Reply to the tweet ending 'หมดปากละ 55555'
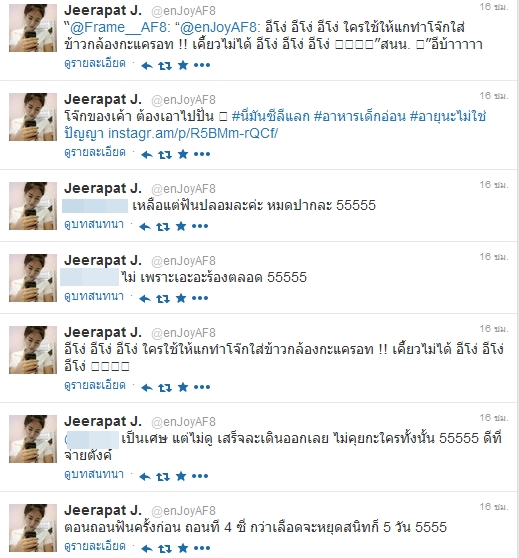The height and width of the screenshot is (558, 519). 145,226
